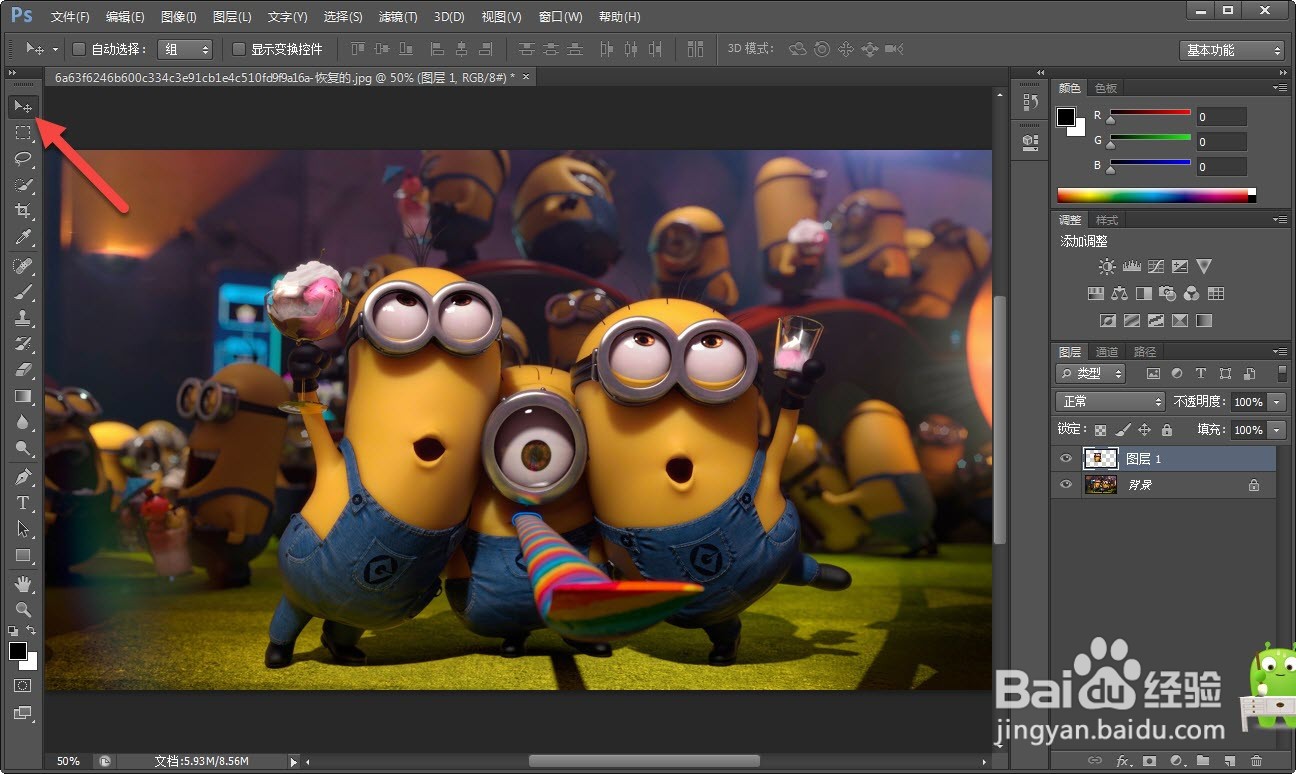
Task: Open the 正常 blend mode dropdown
Action: pos(1111,401)
